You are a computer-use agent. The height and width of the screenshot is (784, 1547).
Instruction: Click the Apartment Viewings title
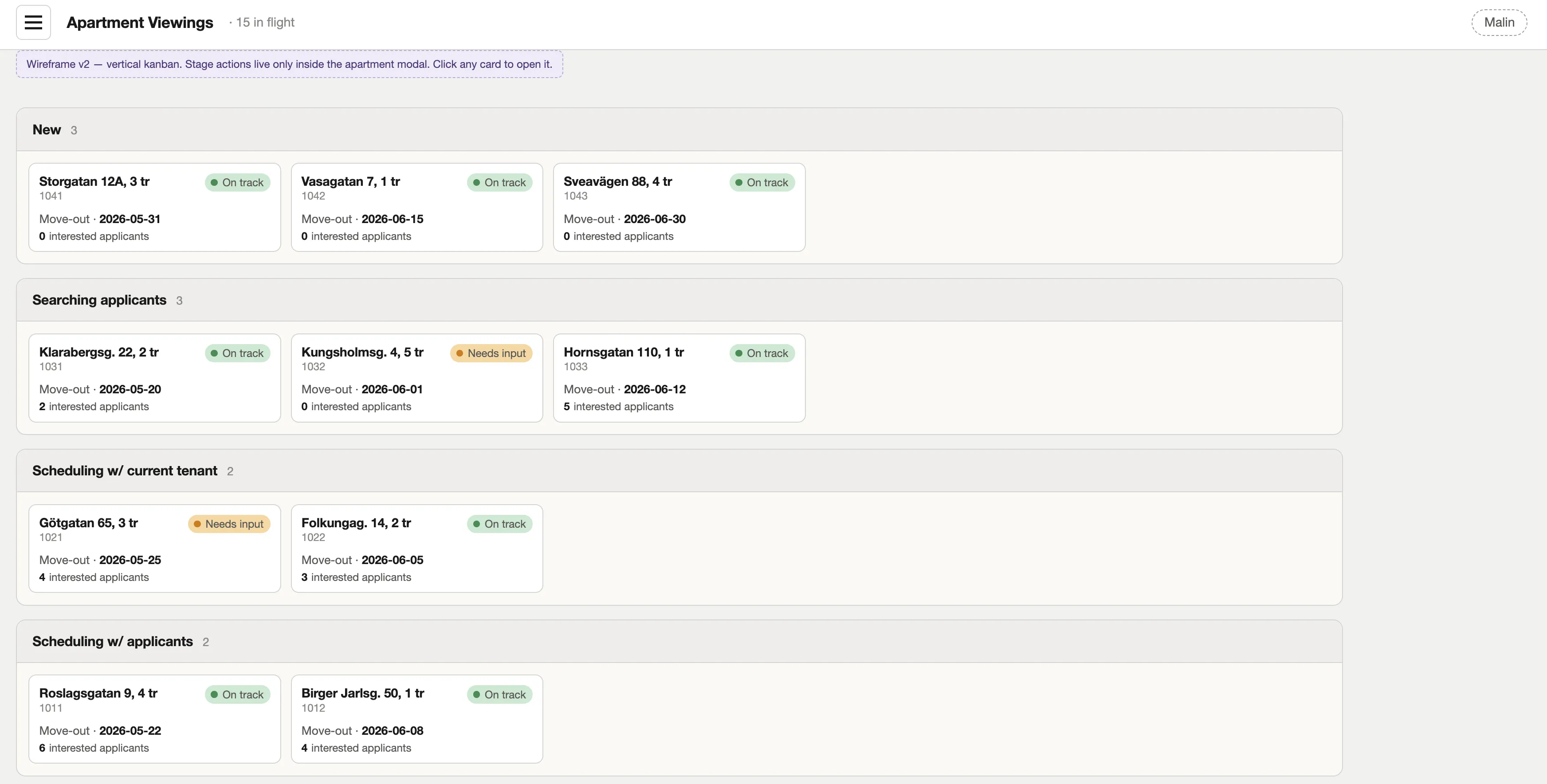(139, 22)
